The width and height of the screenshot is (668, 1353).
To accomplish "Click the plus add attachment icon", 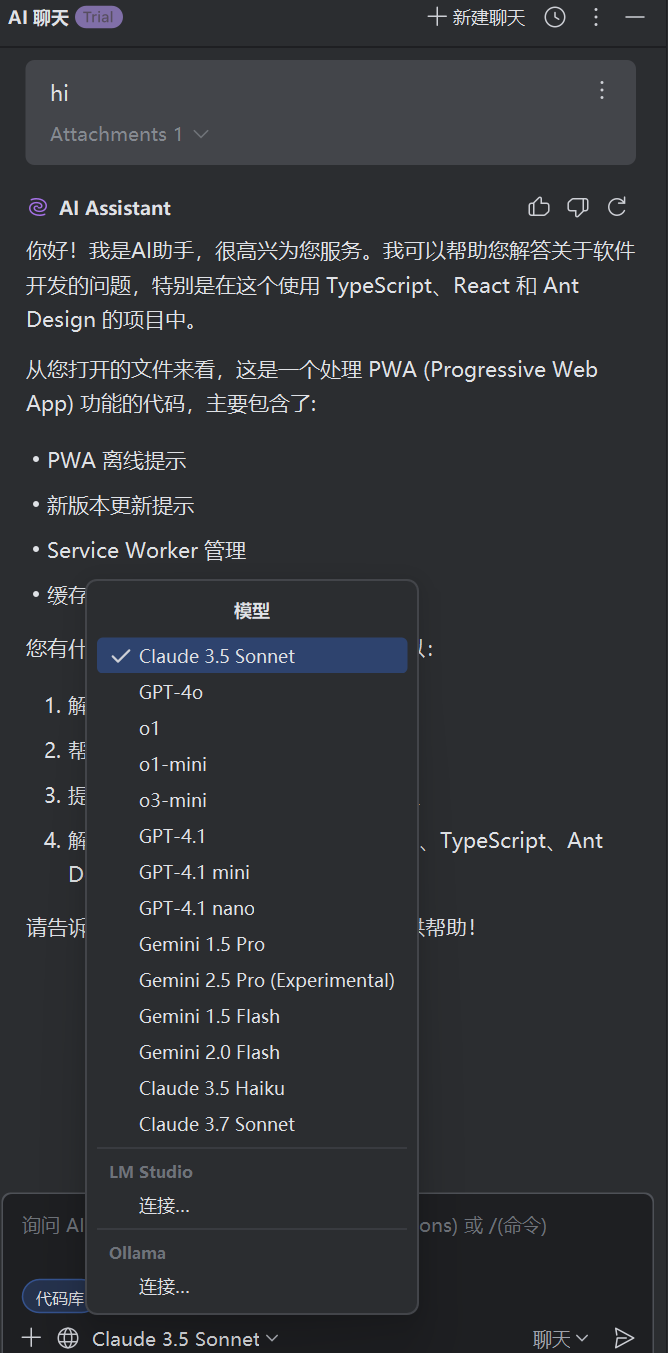I will pos(32,1338).
